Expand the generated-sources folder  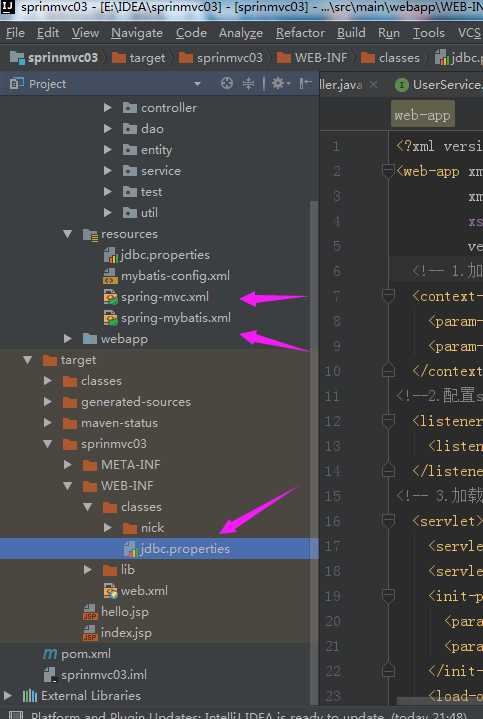pos(47,402)
